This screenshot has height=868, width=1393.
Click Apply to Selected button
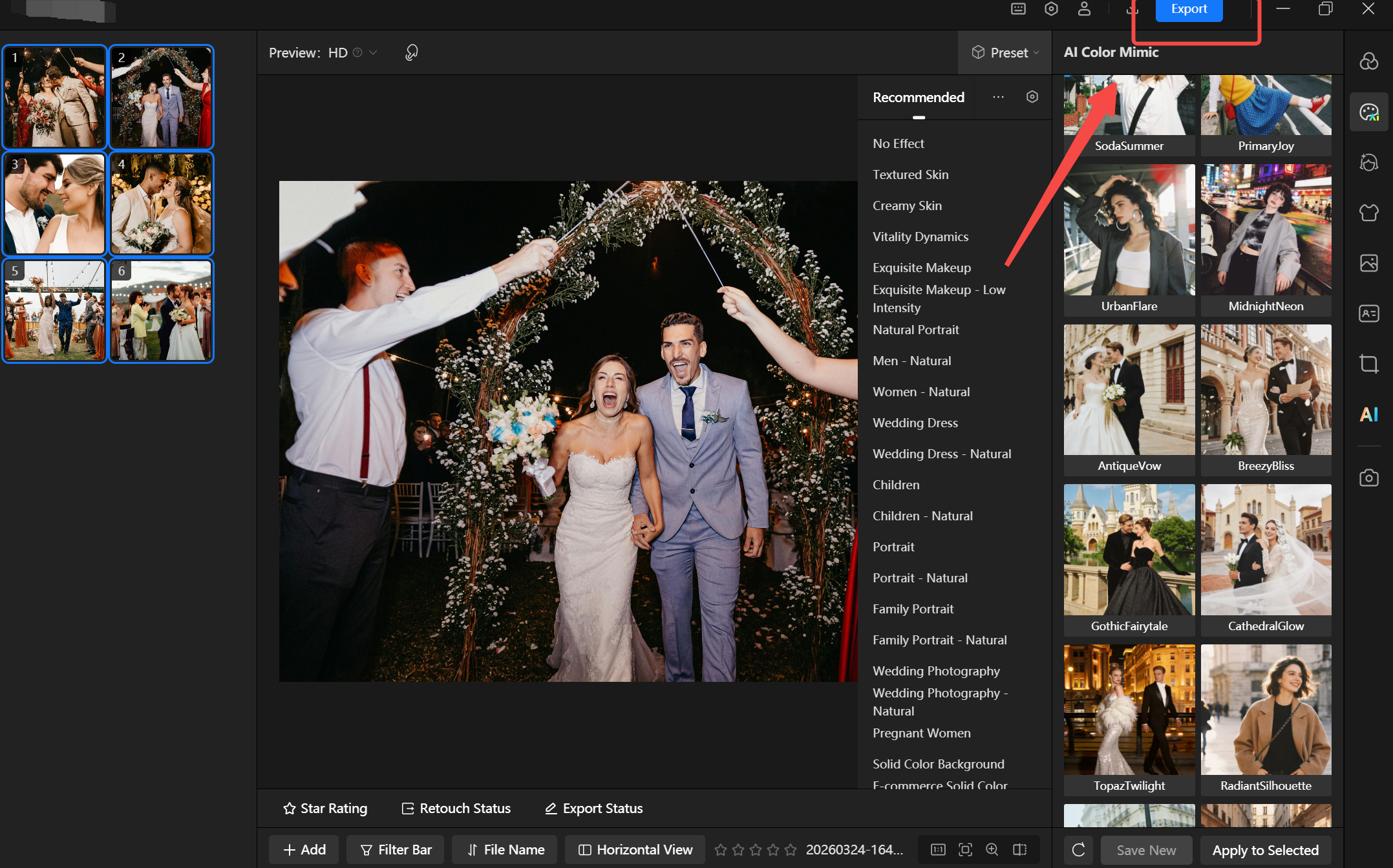click(x=1265, y=850)
